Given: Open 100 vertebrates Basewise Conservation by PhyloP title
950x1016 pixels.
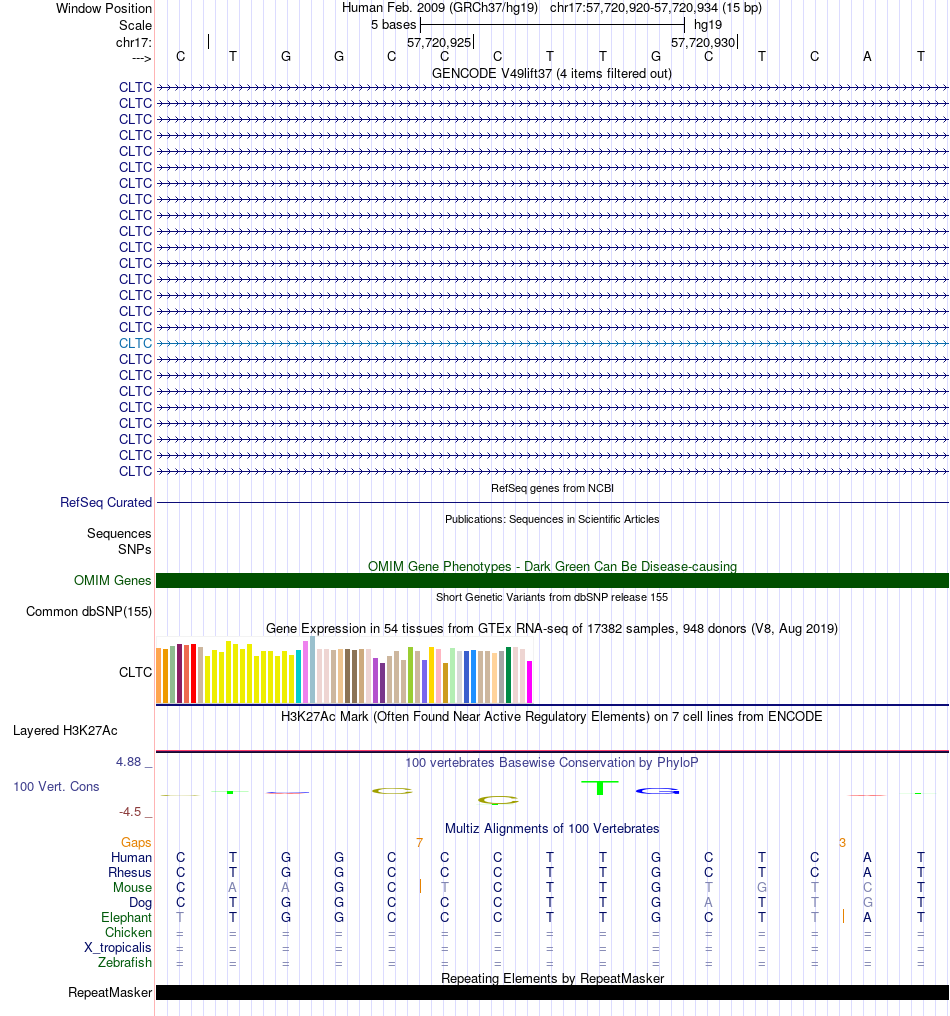Looking at the screenshot, I should [552, 763].
